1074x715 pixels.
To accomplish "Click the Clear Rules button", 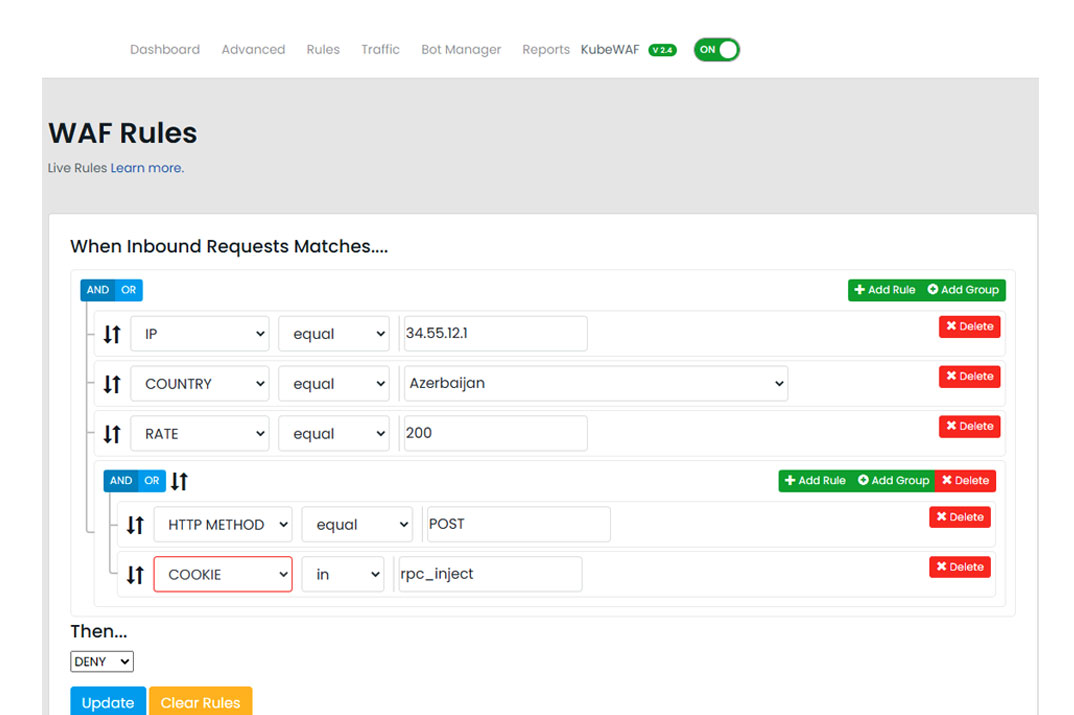I will pyautogui.click(x=200, y=702).
